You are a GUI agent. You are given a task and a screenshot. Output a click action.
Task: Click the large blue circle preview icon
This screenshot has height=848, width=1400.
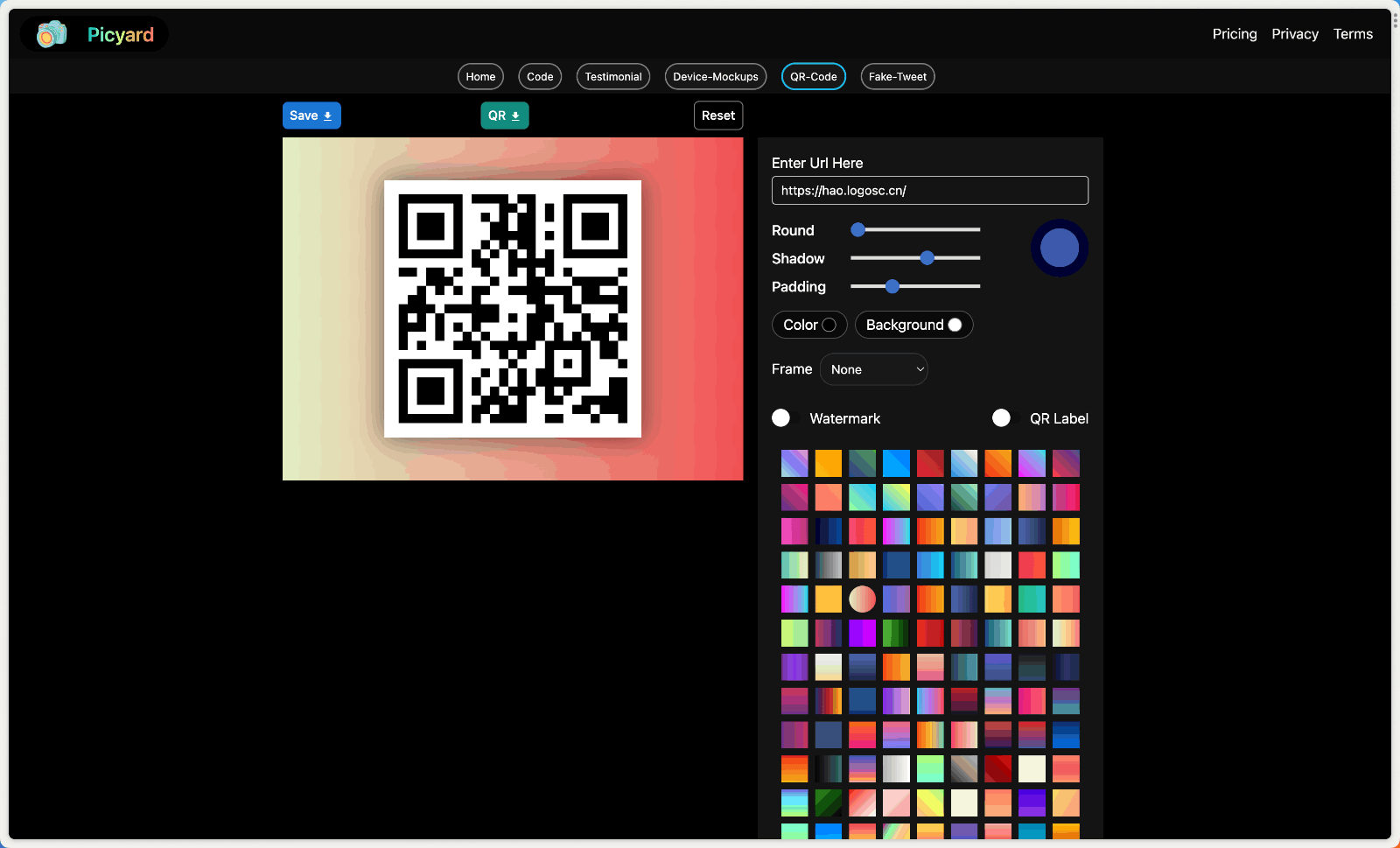click(x=1059, y=248)
